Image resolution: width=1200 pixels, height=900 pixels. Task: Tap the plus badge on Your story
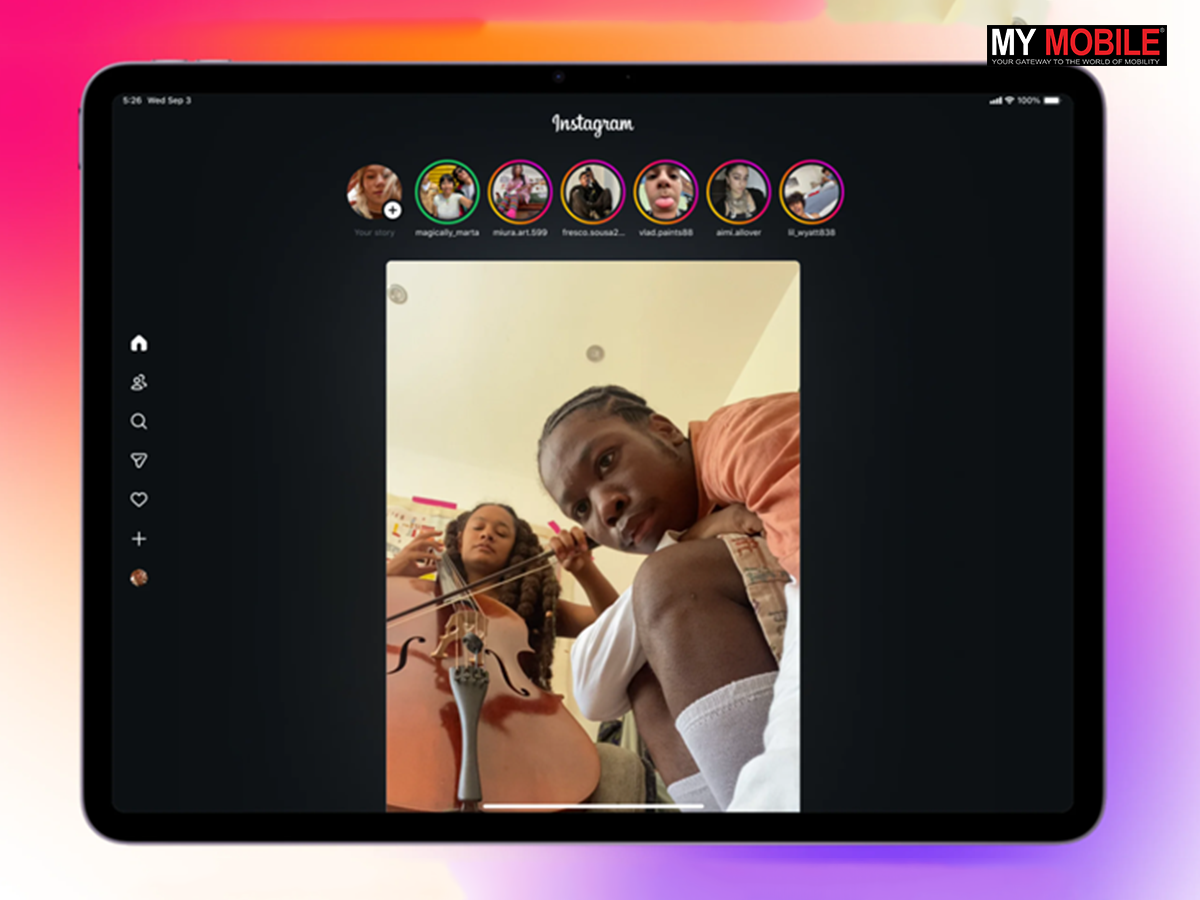pos(392,210)
